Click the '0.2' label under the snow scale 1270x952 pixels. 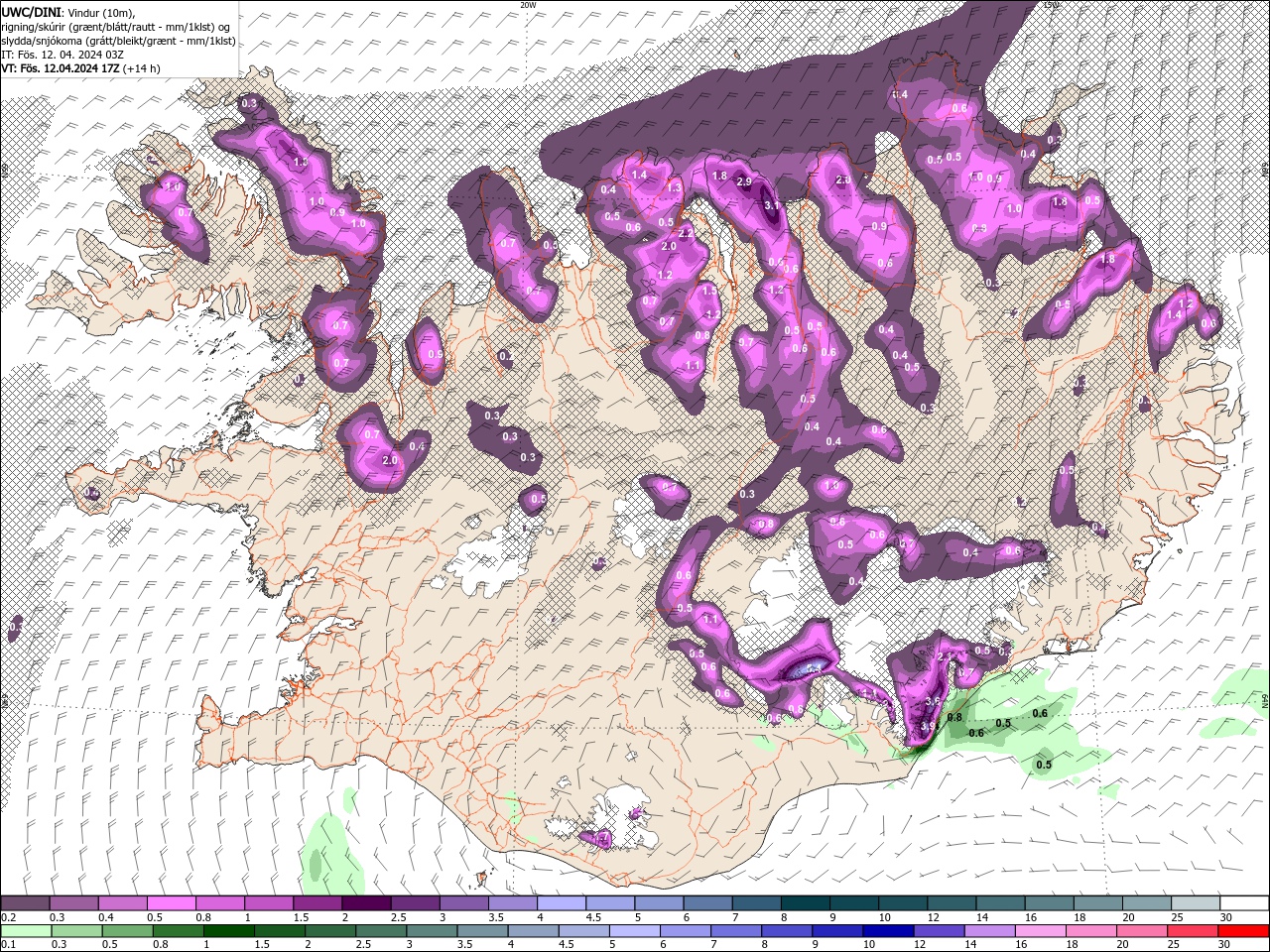(x=8, y=917)
